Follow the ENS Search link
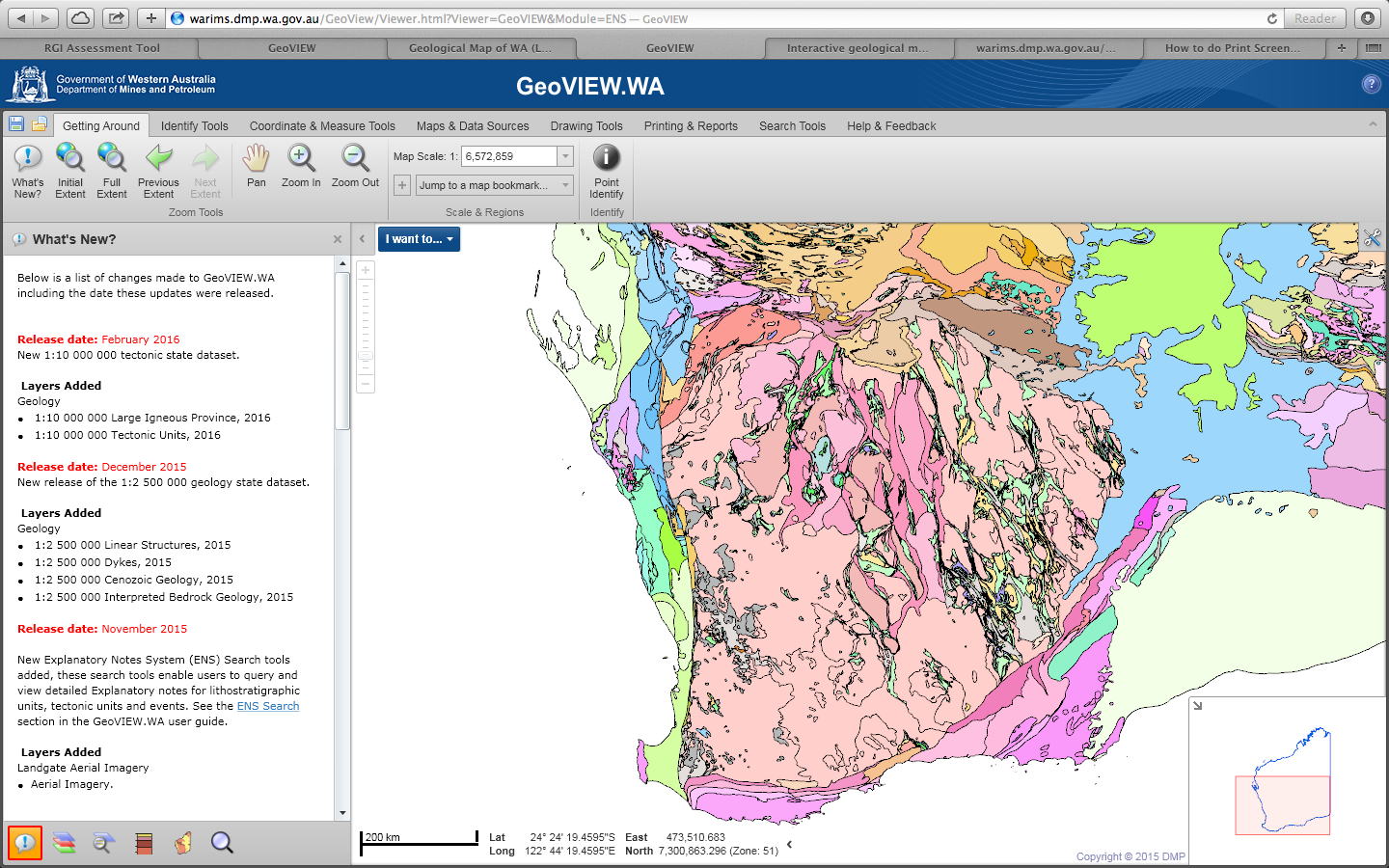 [x=268, y=706]
